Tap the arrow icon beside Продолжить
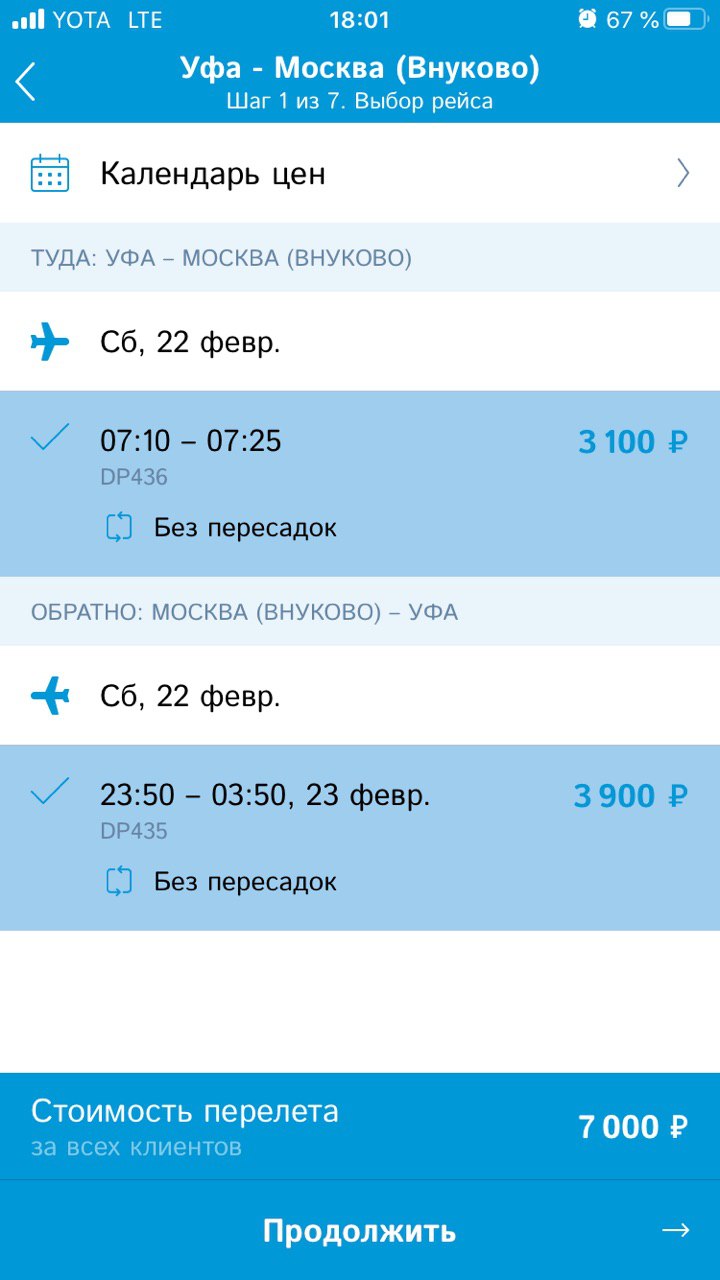 coord(676,1230)
